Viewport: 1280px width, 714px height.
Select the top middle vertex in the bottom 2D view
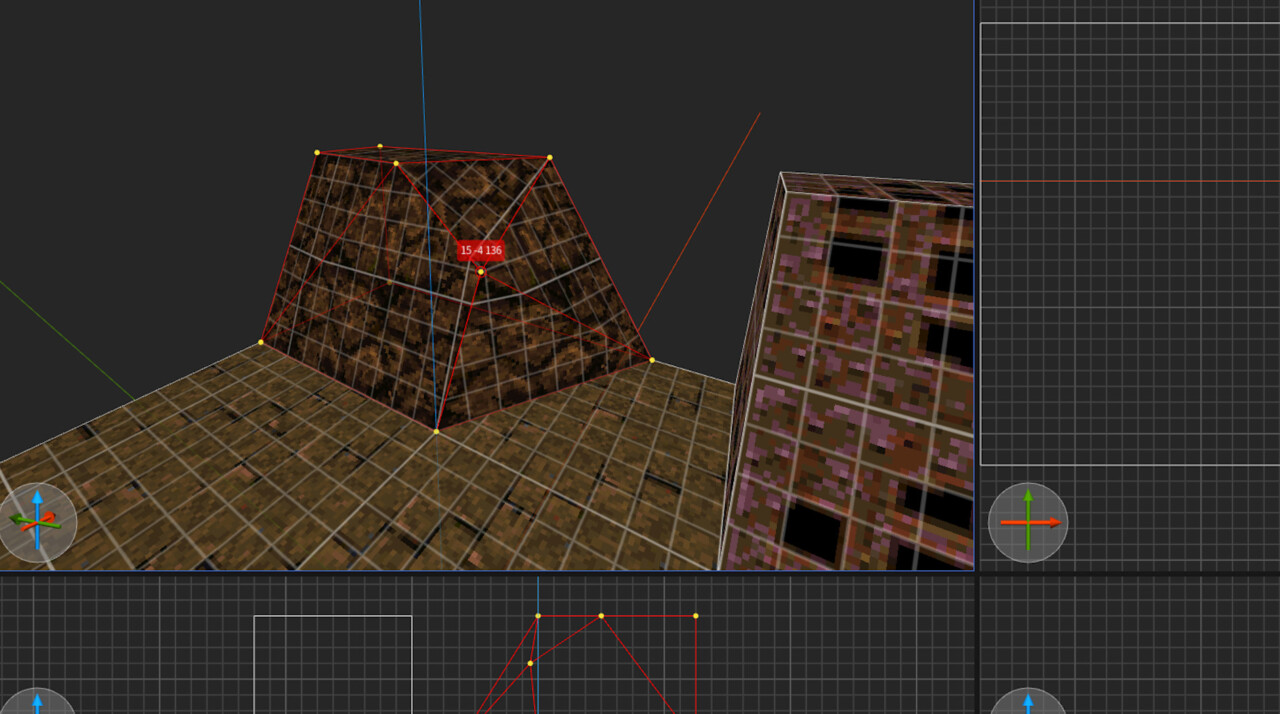click(601, 616)
